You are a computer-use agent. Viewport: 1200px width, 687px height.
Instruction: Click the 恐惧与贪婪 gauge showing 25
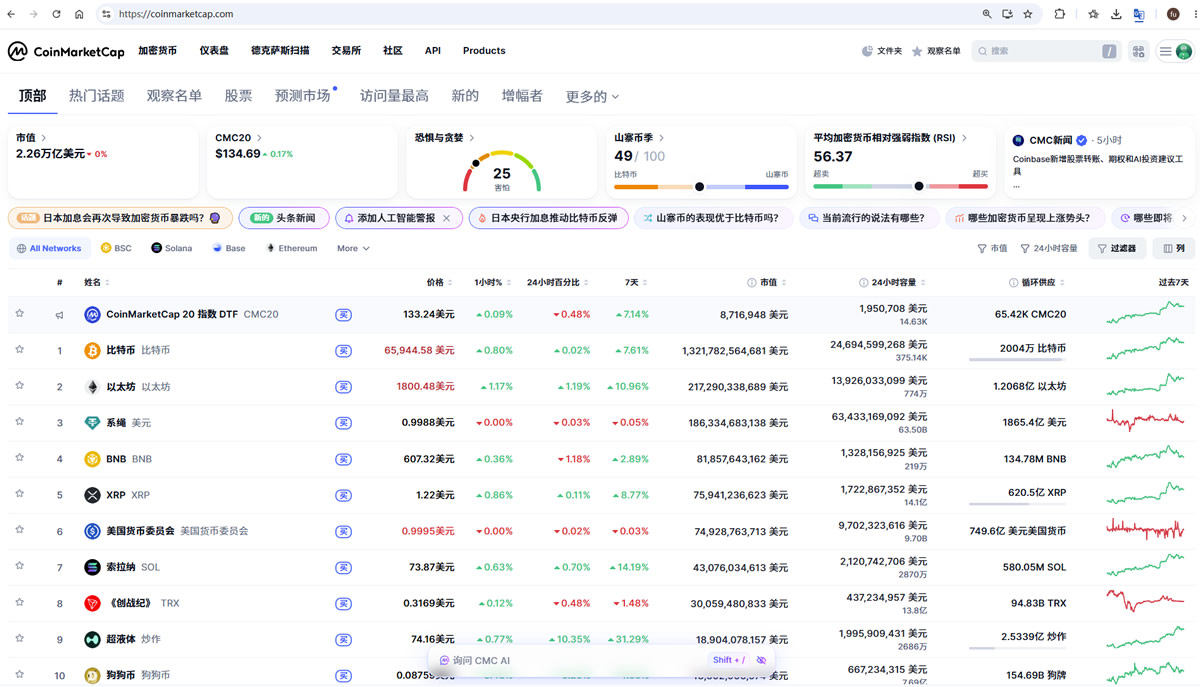(x=502, y=171)
